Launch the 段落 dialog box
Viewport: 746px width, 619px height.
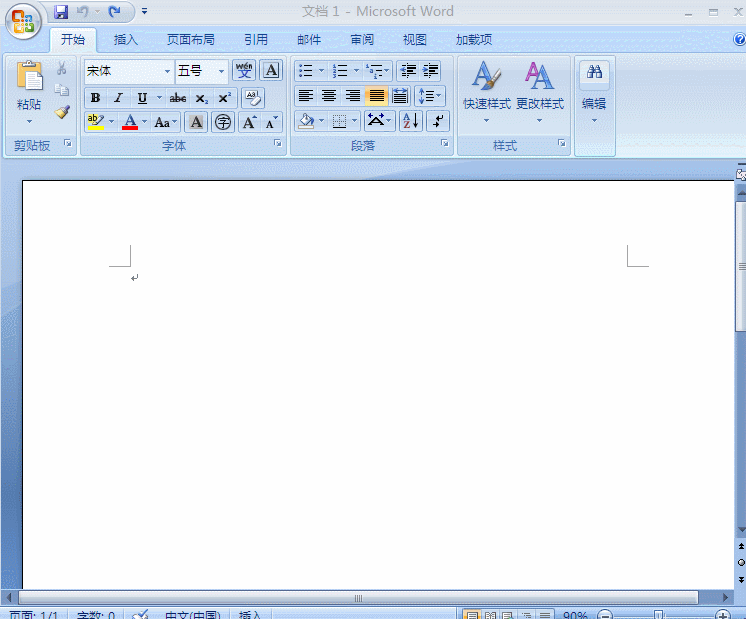pos(445,143)
